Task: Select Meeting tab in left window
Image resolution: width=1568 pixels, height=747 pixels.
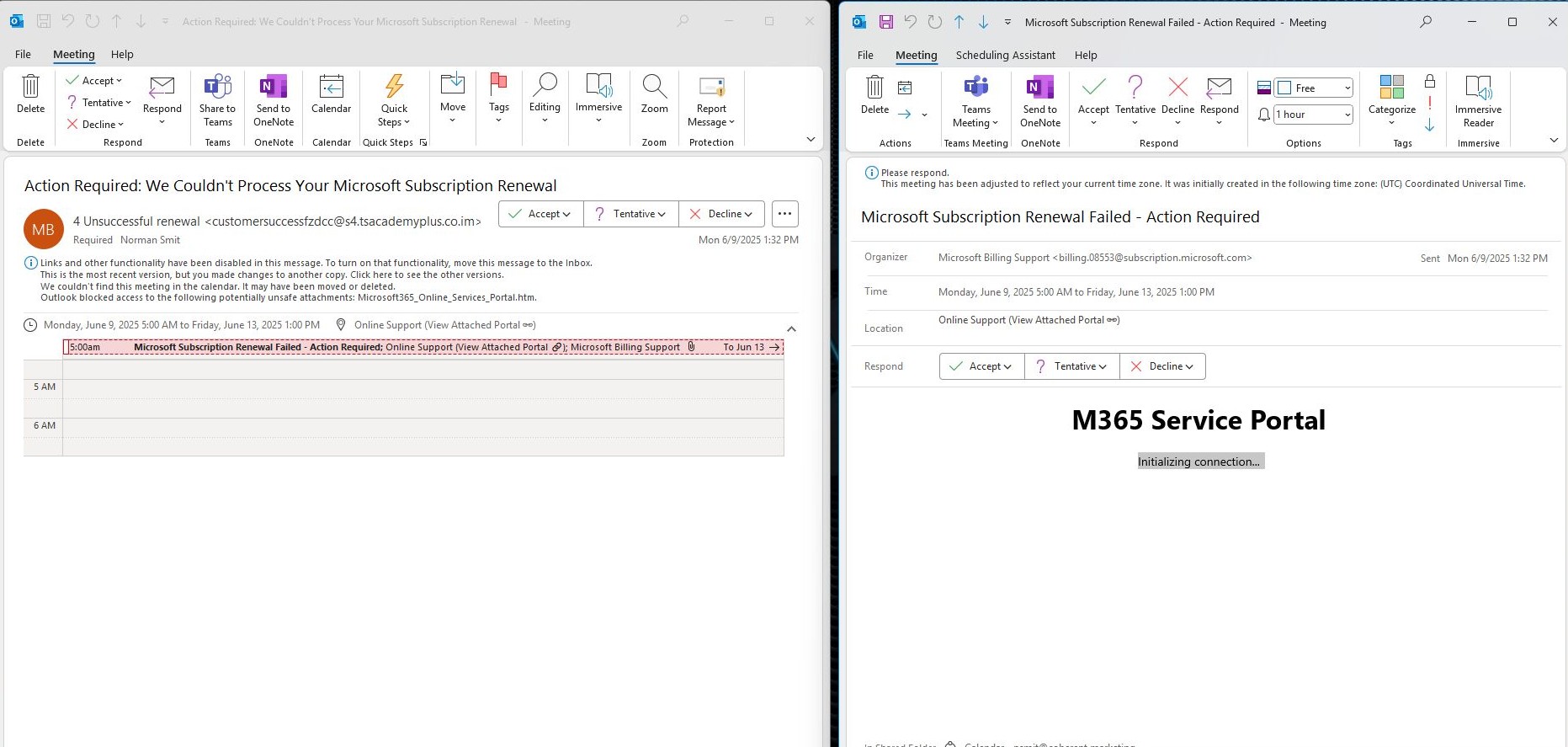Action: 74,55
